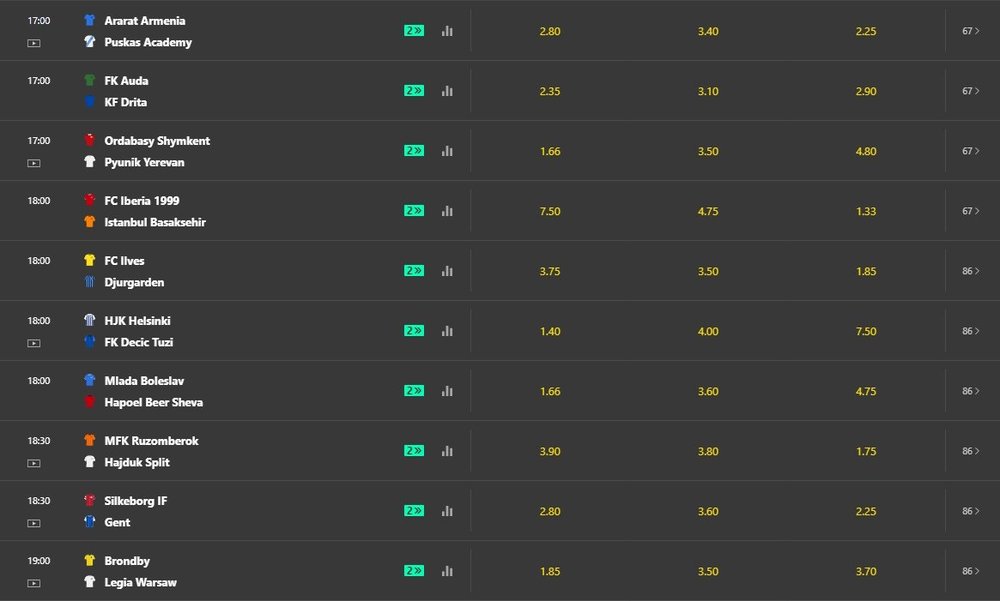
Task: Click the green bet builder badge for Brondby match
Action: [x=414, y=571]
